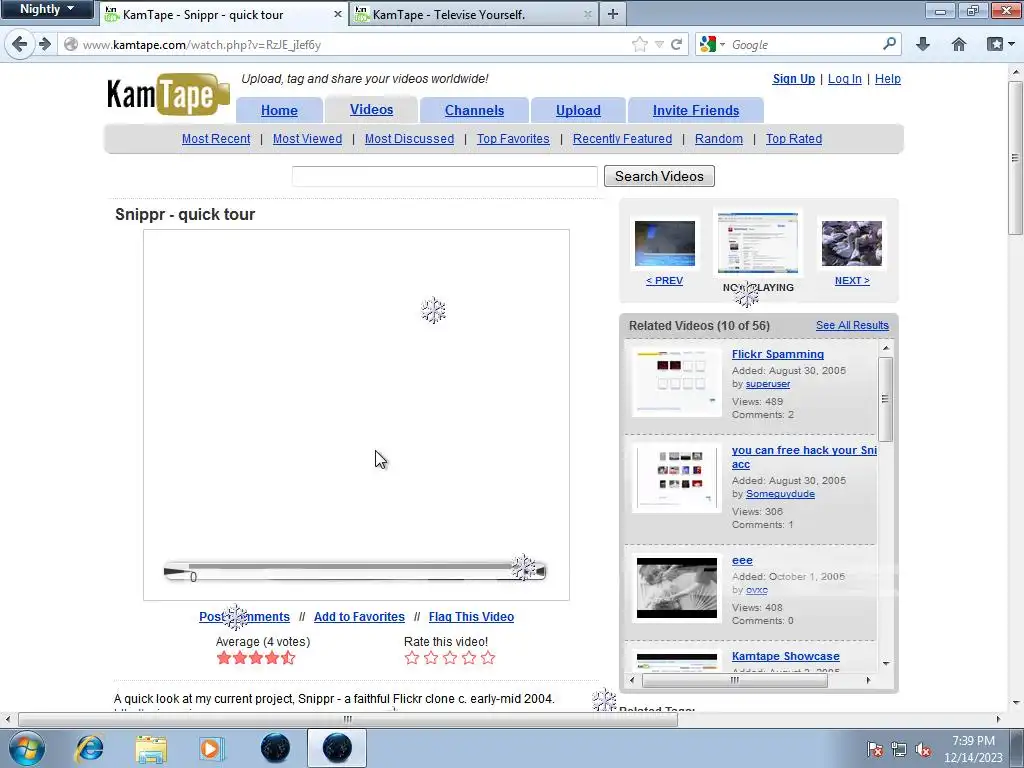Click the Action Center flag tray icon
The height and width of the screenshot is (768, 1024).
(874, 749)
